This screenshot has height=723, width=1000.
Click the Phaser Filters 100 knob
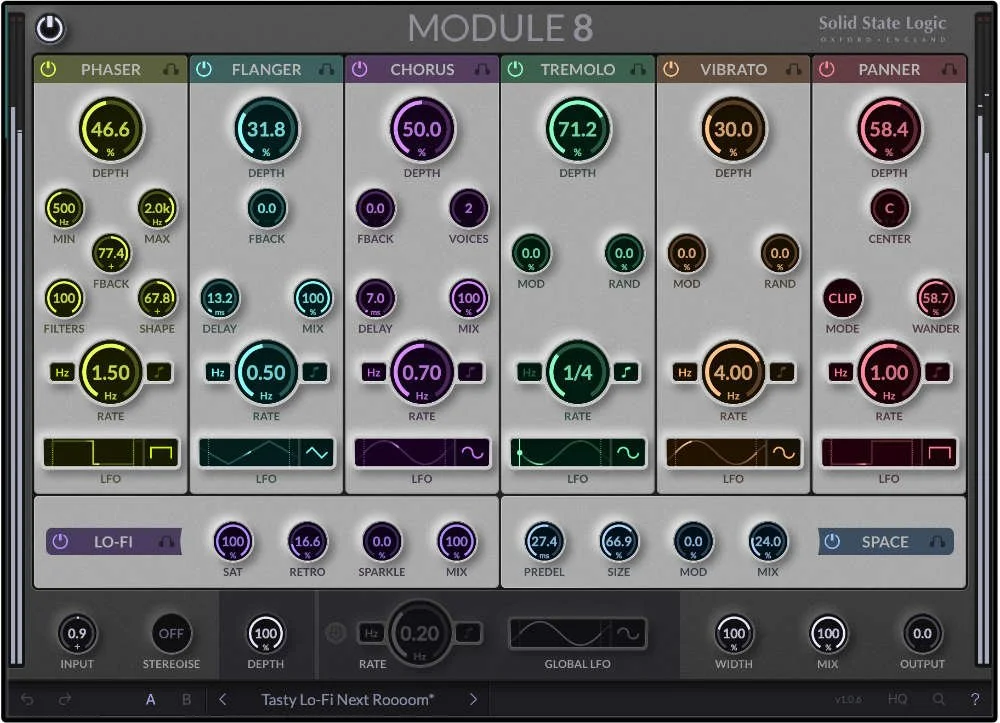click(x=64, y=298)
